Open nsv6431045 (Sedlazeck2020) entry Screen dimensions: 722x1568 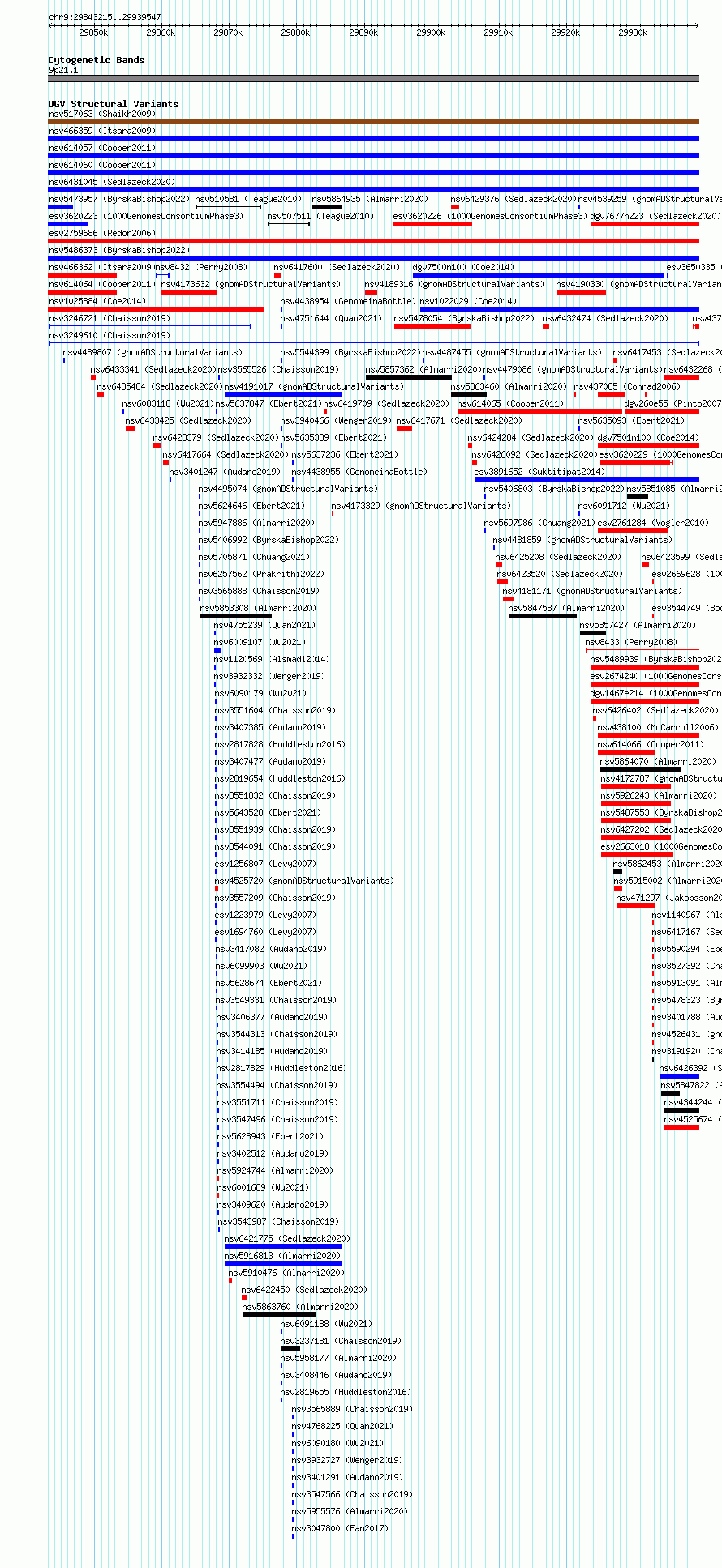[x=112, y=182]
